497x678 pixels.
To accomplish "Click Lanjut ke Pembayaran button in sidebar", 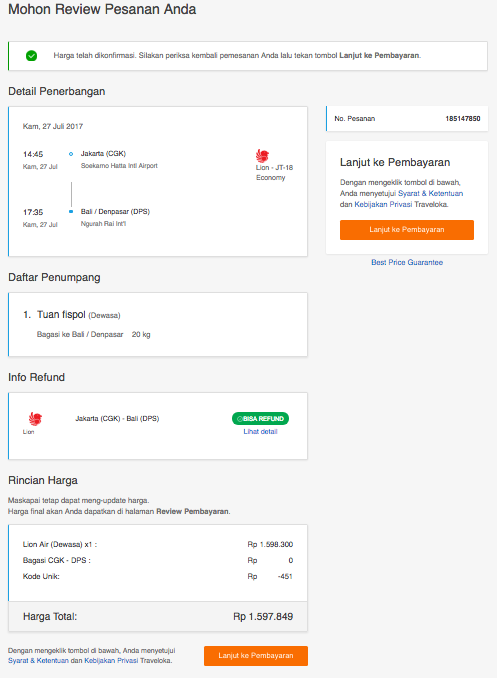I will point(407,230).
